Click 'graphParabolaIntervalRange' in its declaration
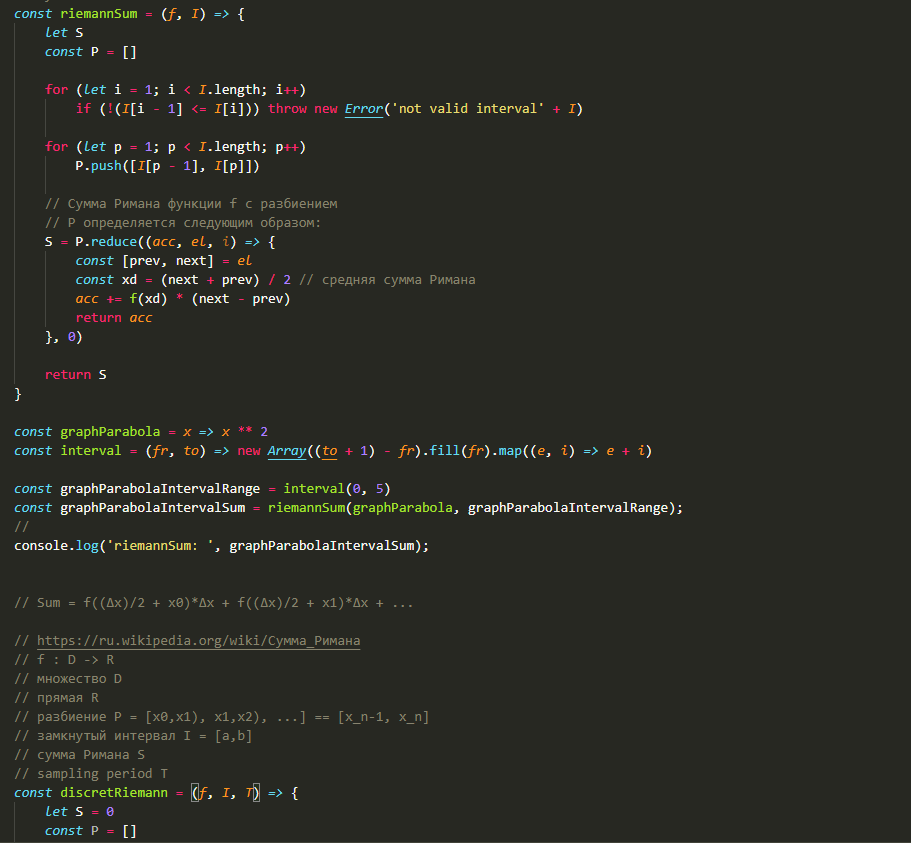Image resolution: width=911 pixels, height=843 pixels. click(160, 489)
